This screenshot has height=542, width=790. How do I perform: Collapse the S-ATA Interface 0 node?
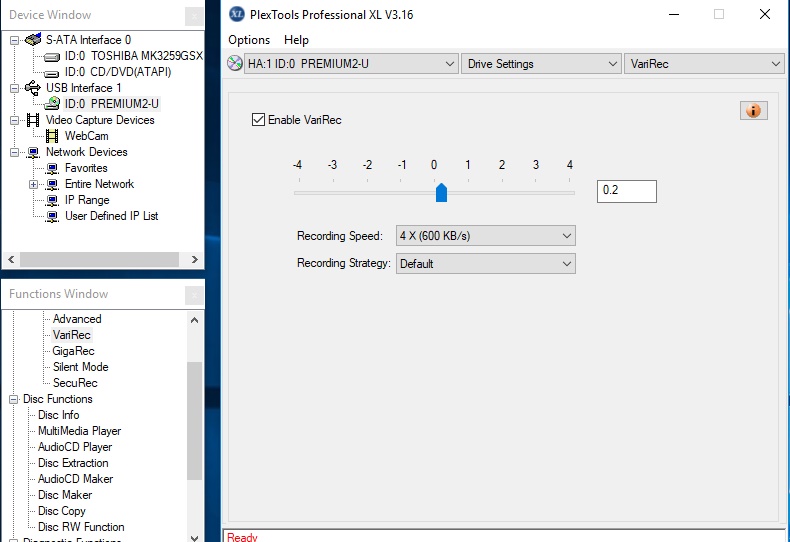[x=14, y=40]
